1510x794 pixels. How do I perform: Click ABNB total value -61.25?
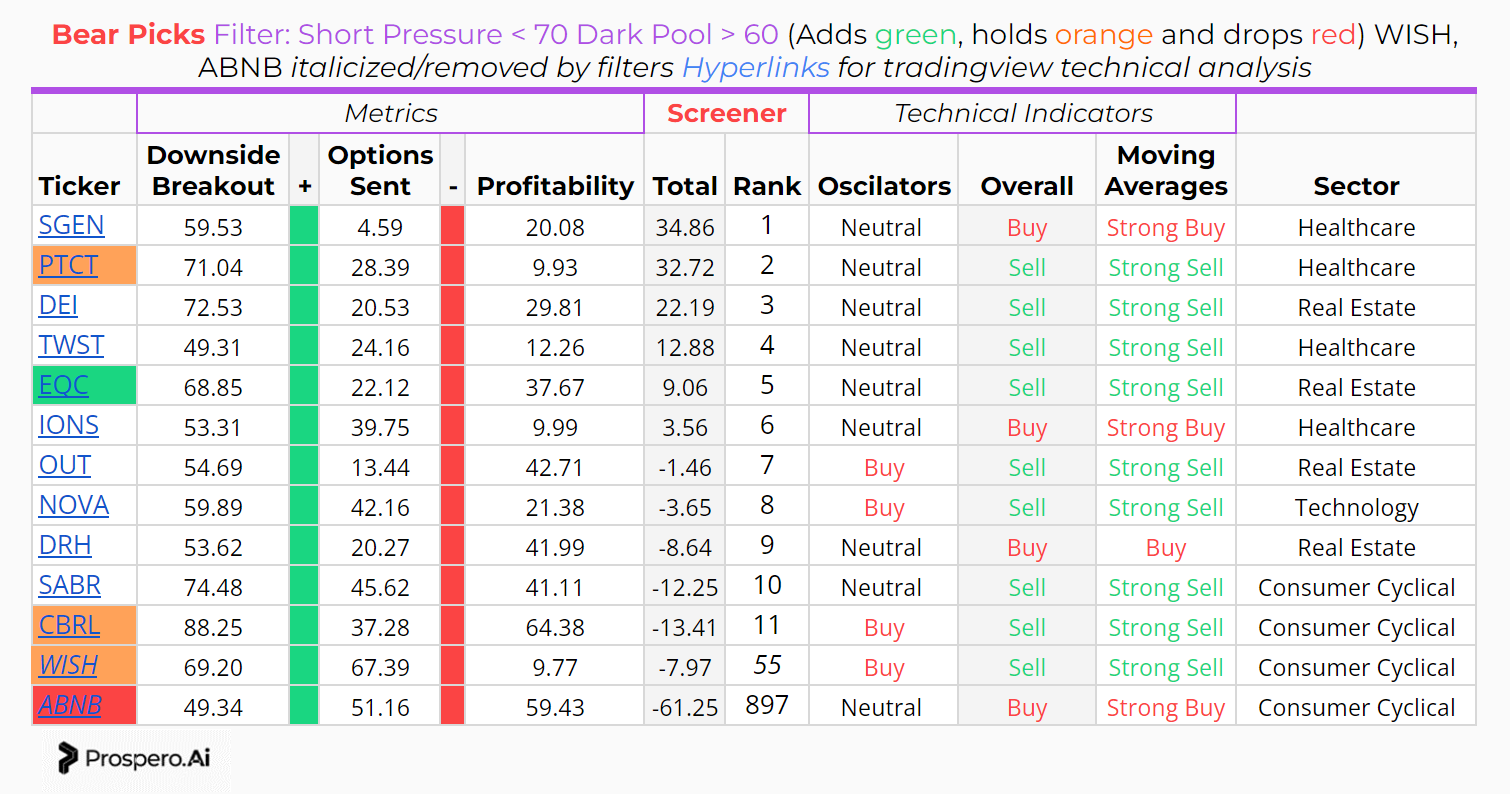tap(685, 707)
